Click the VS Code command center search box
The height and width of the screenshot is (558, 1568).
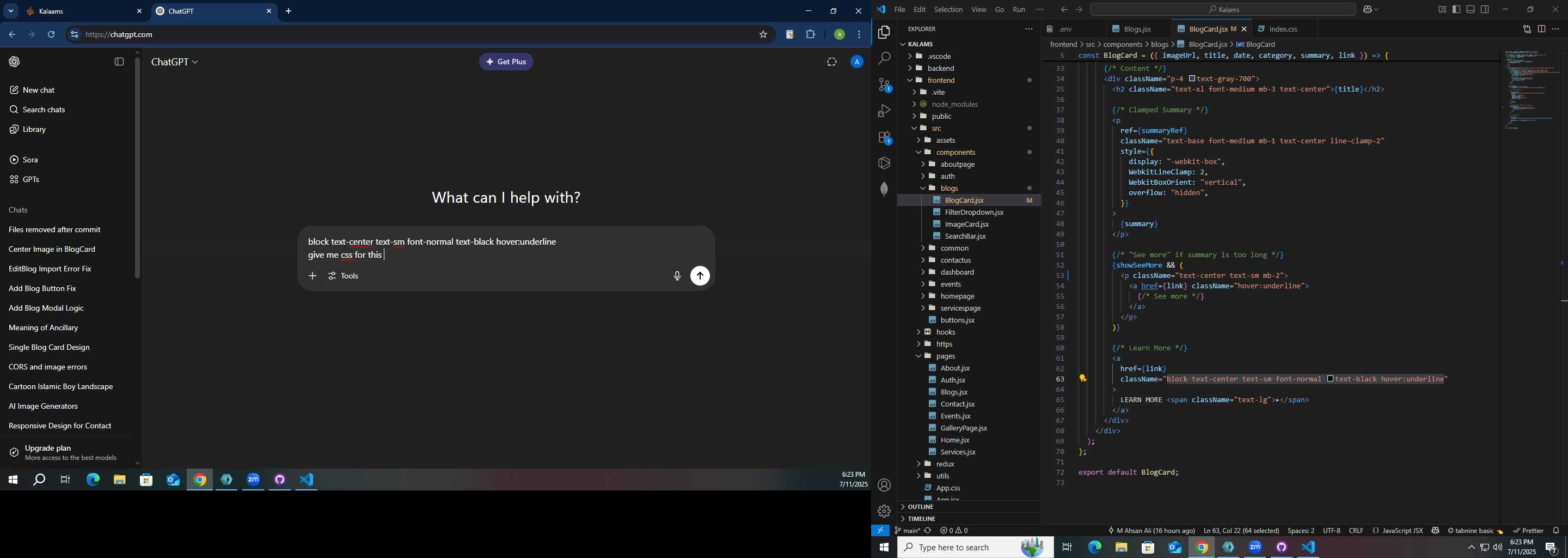pyautogui.click(x=1222, y=9)
